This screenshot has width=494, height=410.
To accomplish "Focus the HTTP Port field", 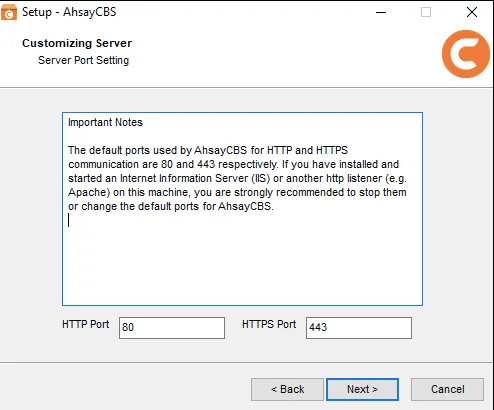I will click(172, 328).
